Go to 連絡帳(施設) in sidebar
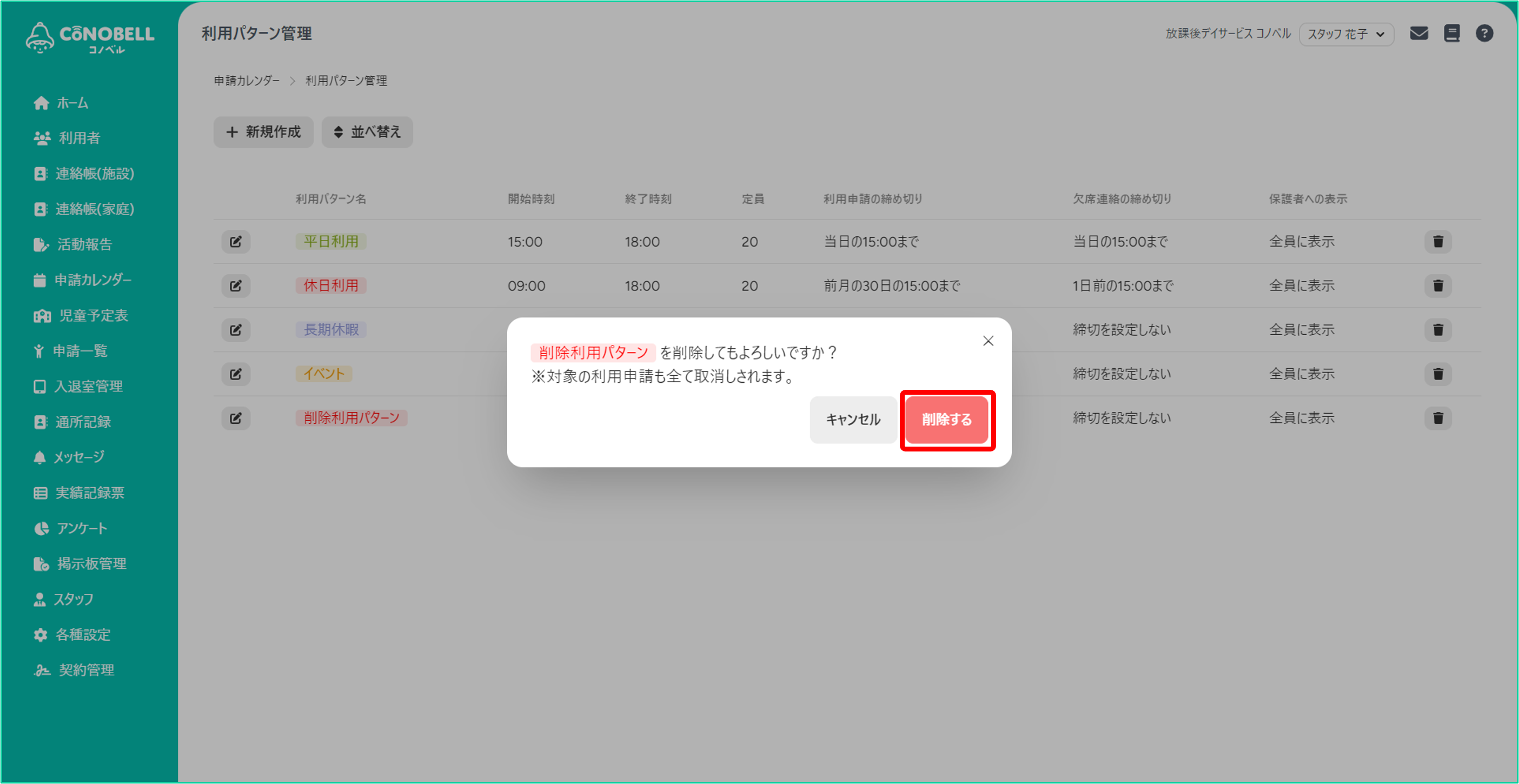Image resolution: width=1519 pixels, height=784 pixels. click(x=84, y=174)
